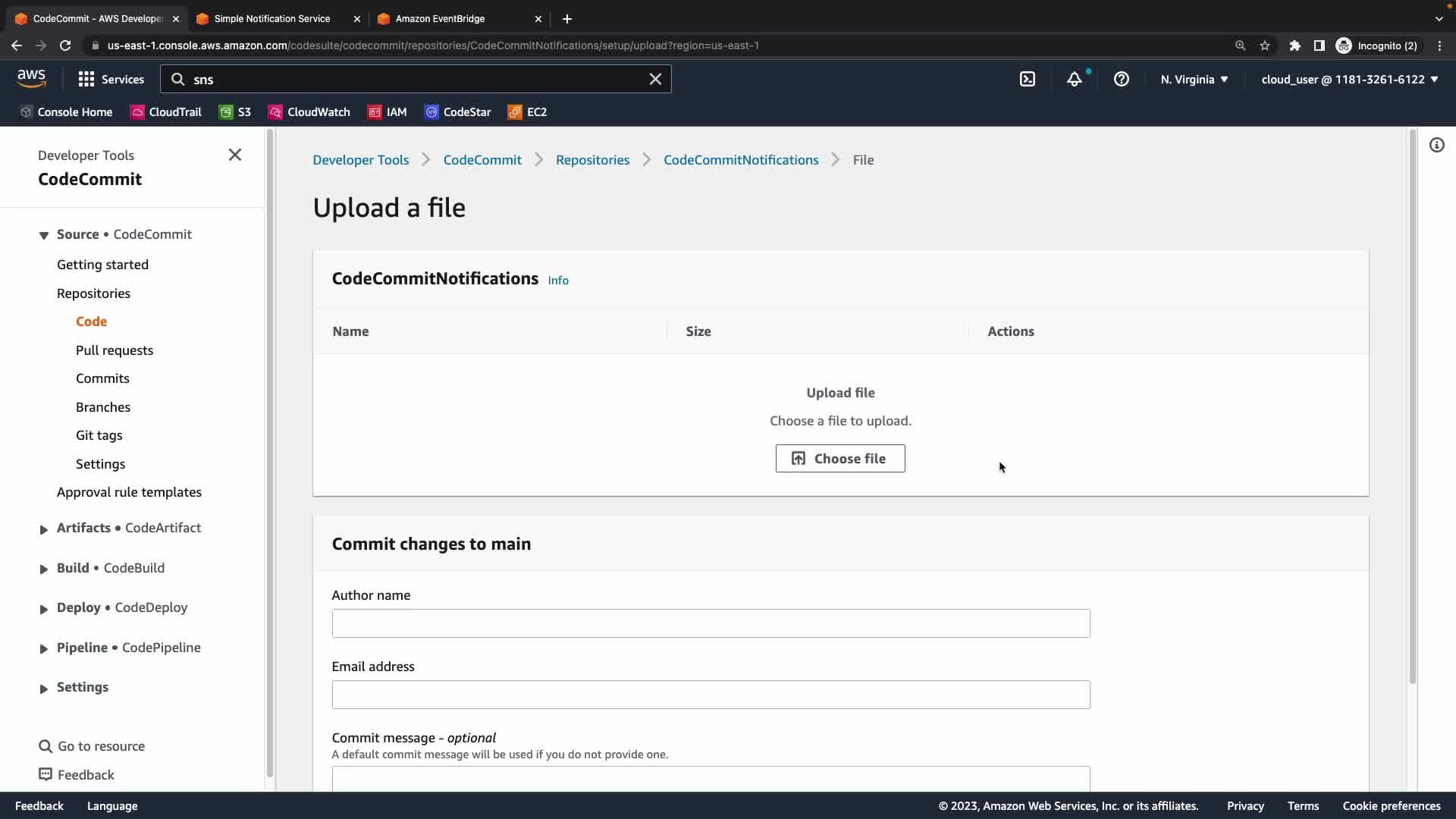Click into the Author name field
The height and width of the screenshot is (819, 1456).
click(x=711, y=623)
